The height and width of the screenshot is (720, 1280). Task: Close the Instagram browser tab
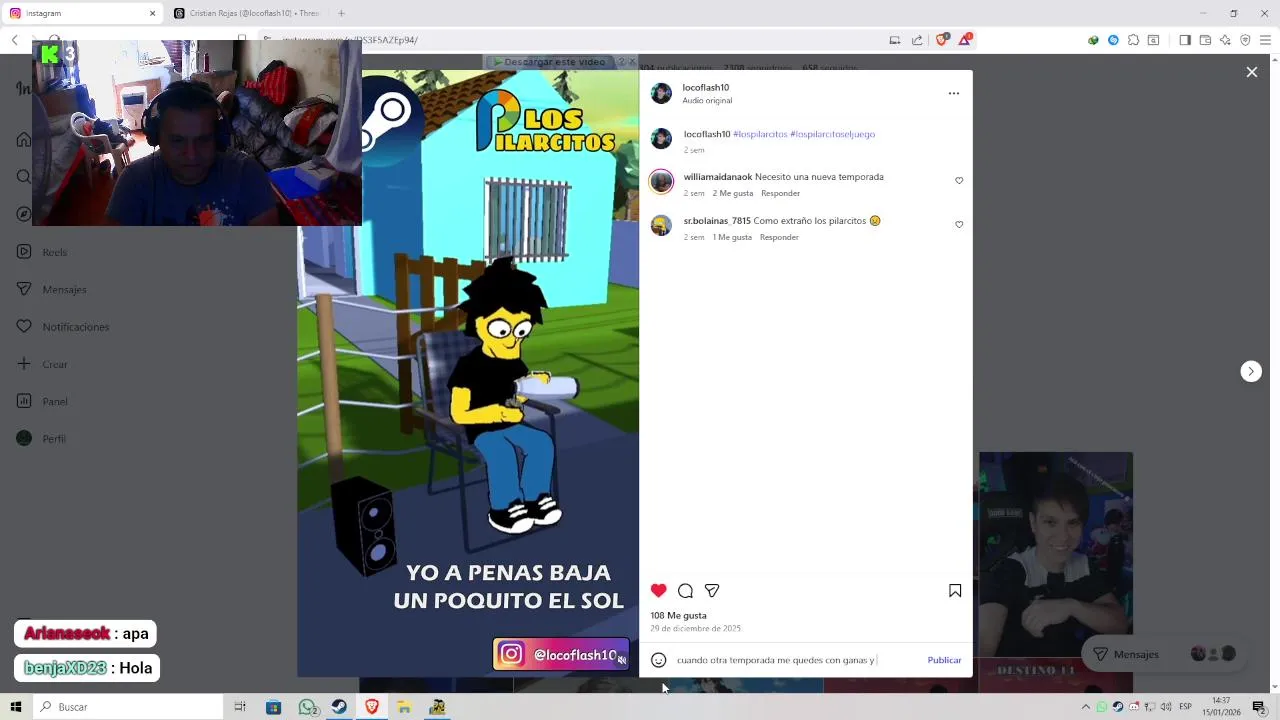(x=152, y=13)
